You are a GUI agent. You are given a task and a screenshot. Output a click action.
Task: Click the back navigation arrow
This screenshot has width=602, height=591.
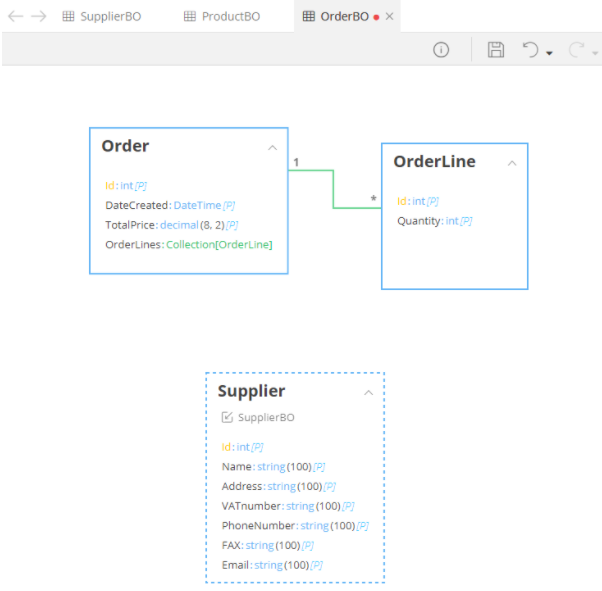click(15, 16)
